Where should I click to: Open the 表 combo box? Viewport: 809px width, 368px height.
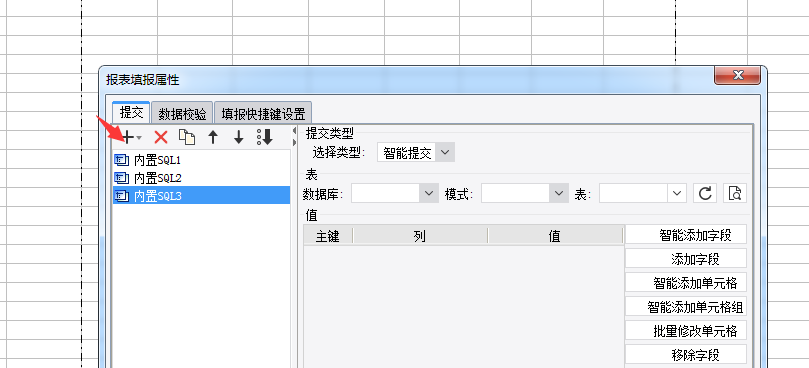642,194
